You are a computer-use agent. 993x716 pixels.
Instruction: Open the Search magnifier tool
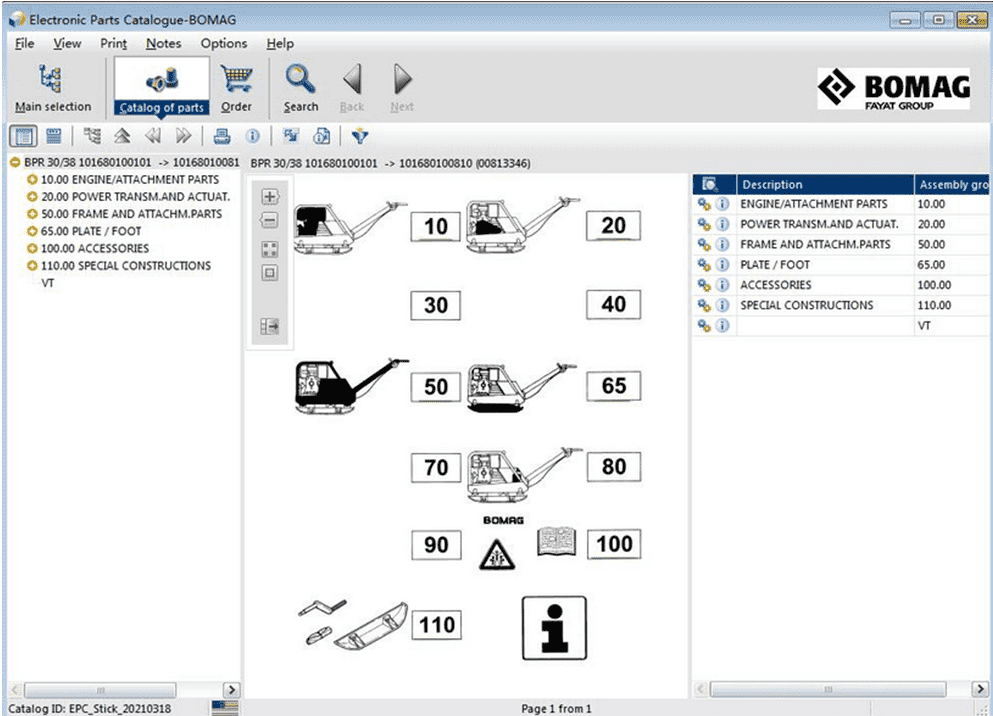click(x=300, y=88)
